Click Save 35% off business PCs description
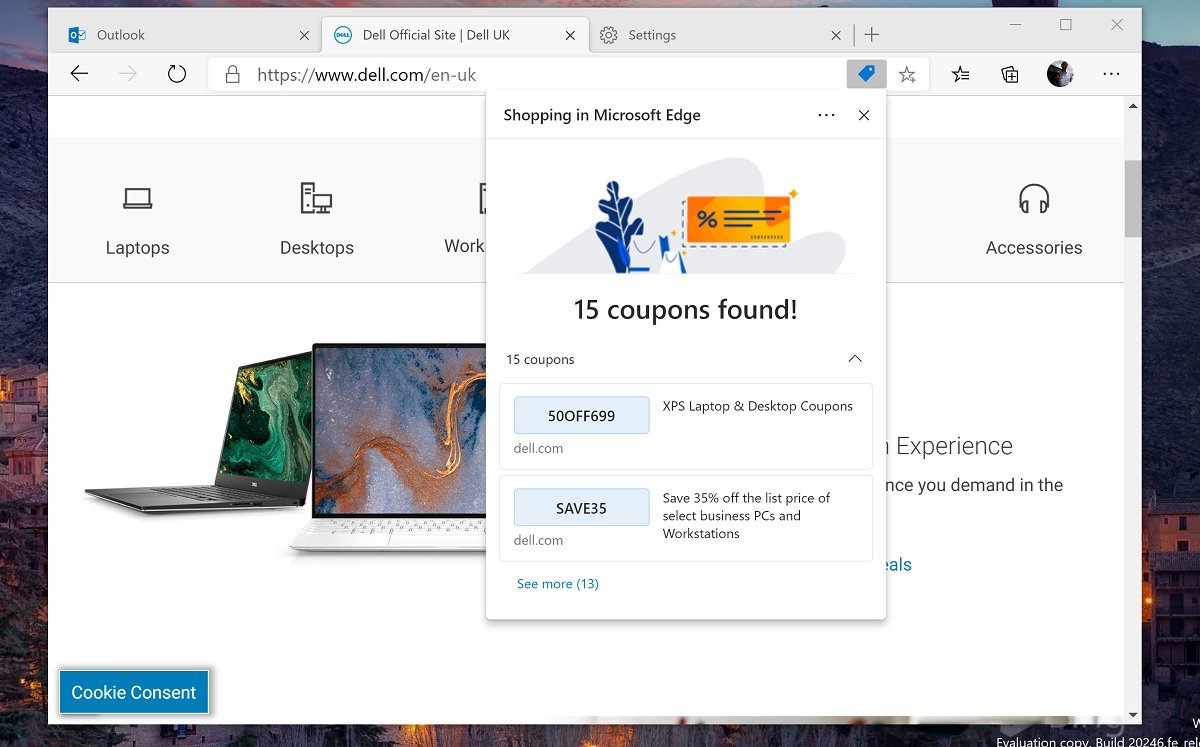 point(747,516)
